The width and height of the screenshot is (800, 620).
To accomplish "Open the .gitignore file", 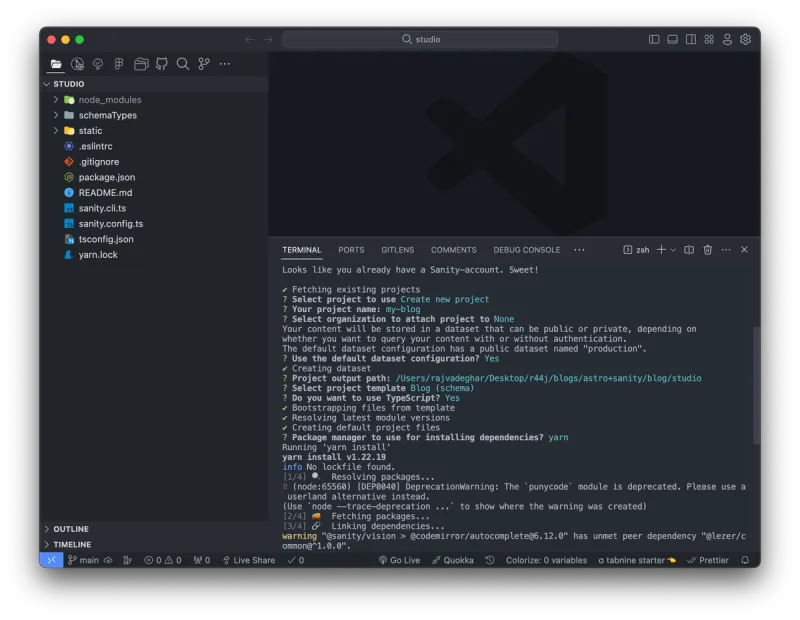I will [x=156, y=162].
